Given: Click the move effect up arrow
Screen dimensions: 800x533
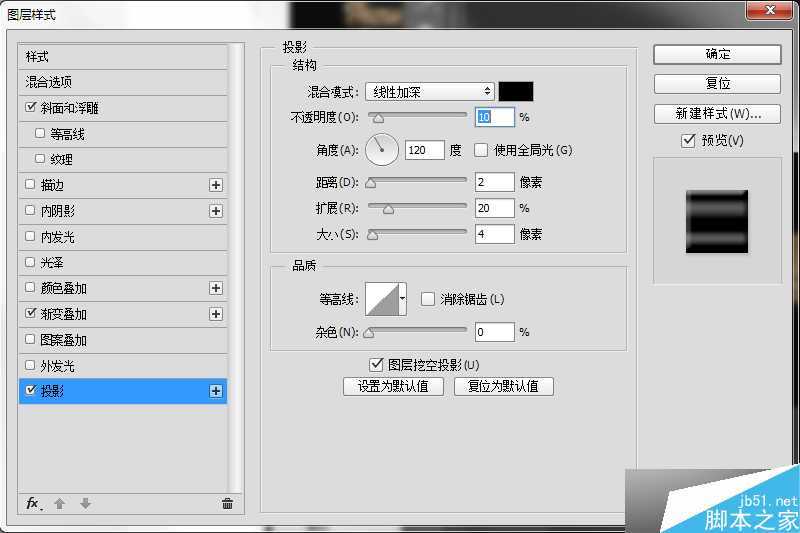Looking at the screenshot, I should click(60, 504).
